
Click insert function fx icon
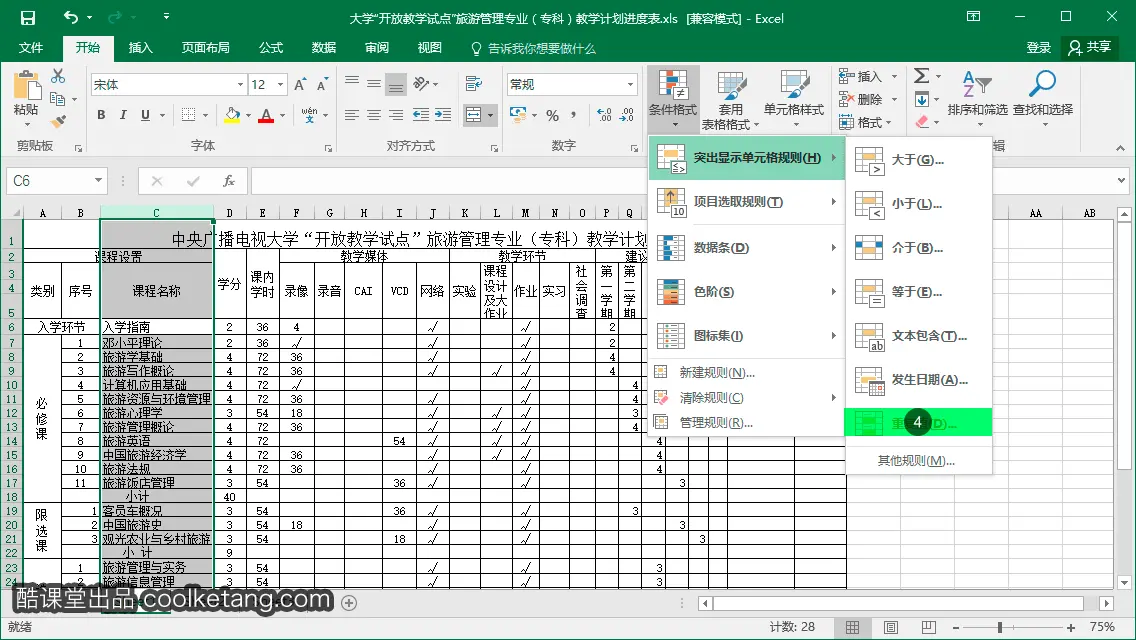pyautogui.click(x=229, y=181)
